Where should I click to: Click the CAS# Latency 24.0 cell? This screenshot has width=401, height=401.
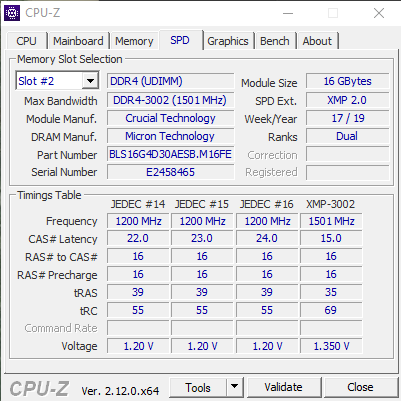pyautogui.click(x=267, y=238)
